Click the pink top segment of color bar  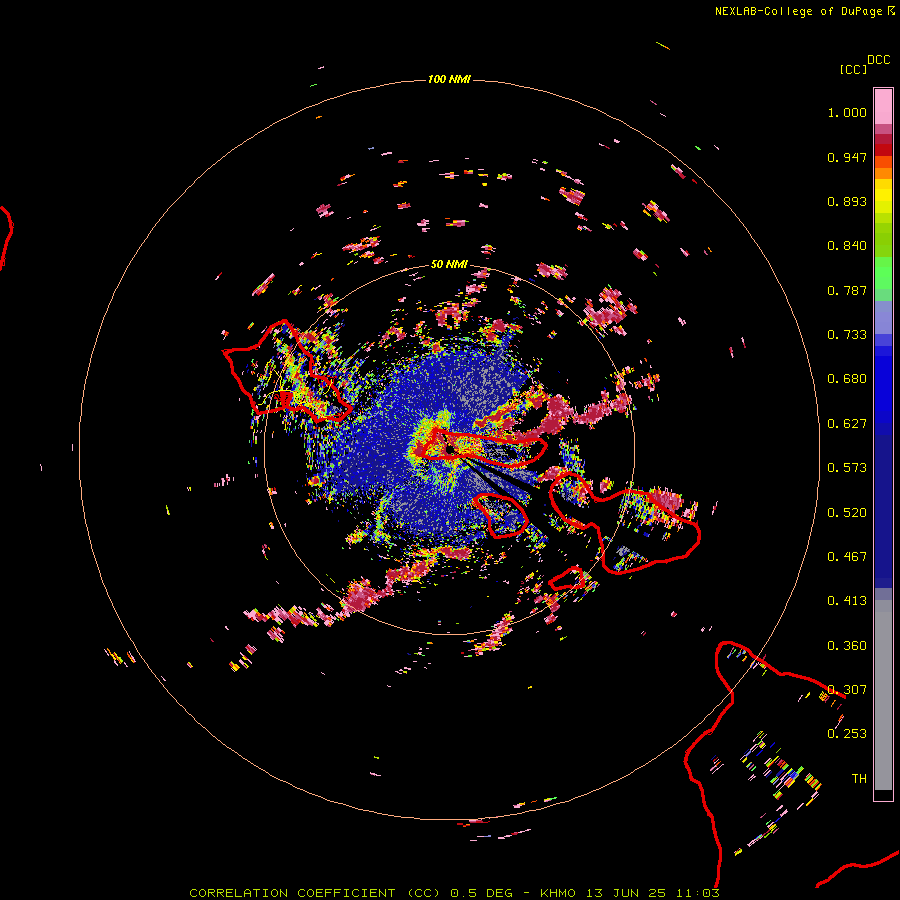(x=883, y=107)
